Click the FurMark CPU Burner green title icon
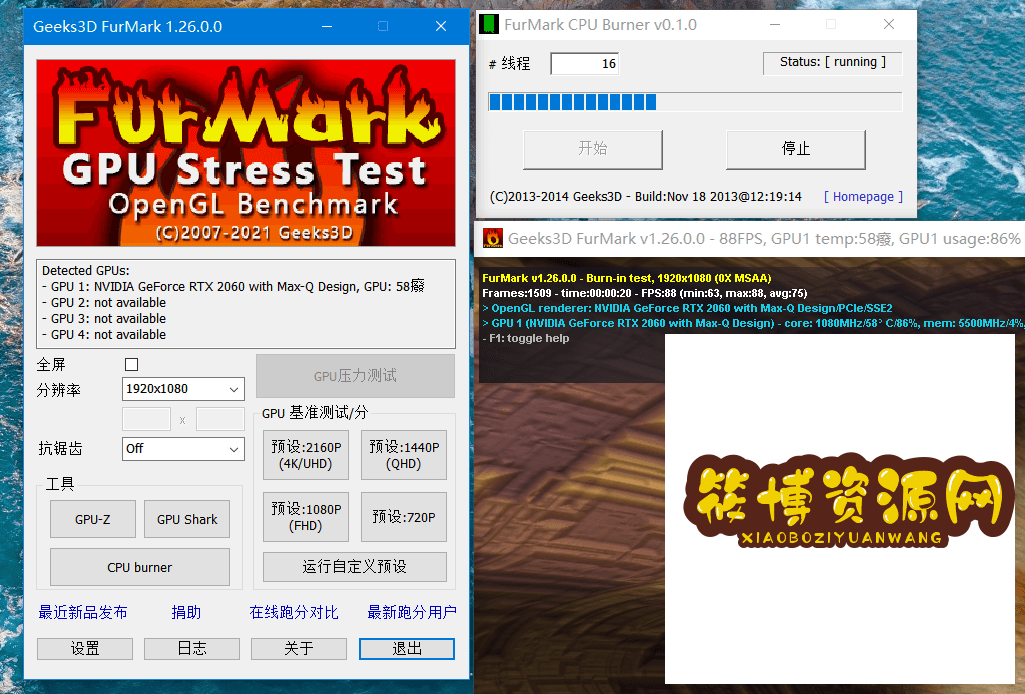Viewport: 1025px width, 694px height. 488,25
